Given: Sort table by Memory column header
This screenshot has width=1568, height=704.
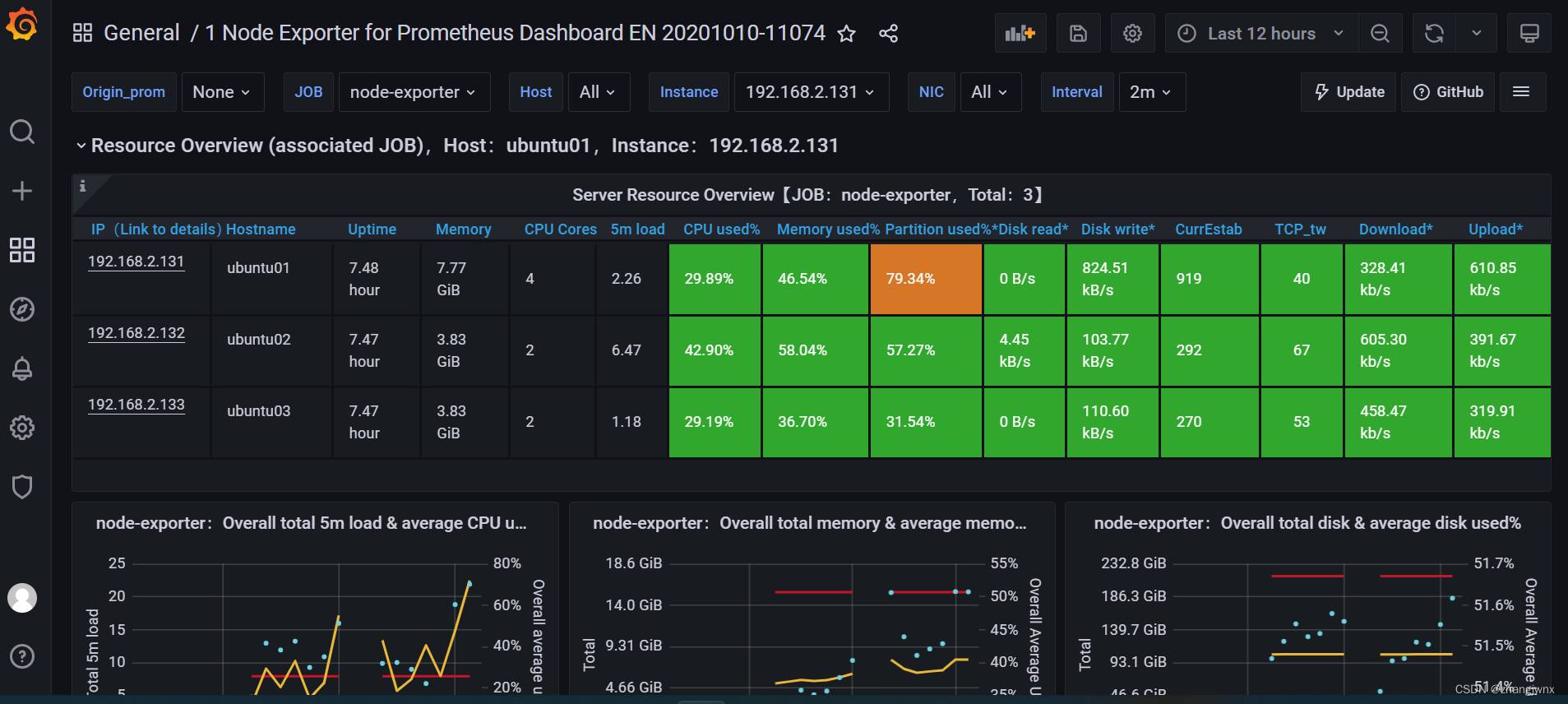Looking at the screenshot, I should (463, 229).
